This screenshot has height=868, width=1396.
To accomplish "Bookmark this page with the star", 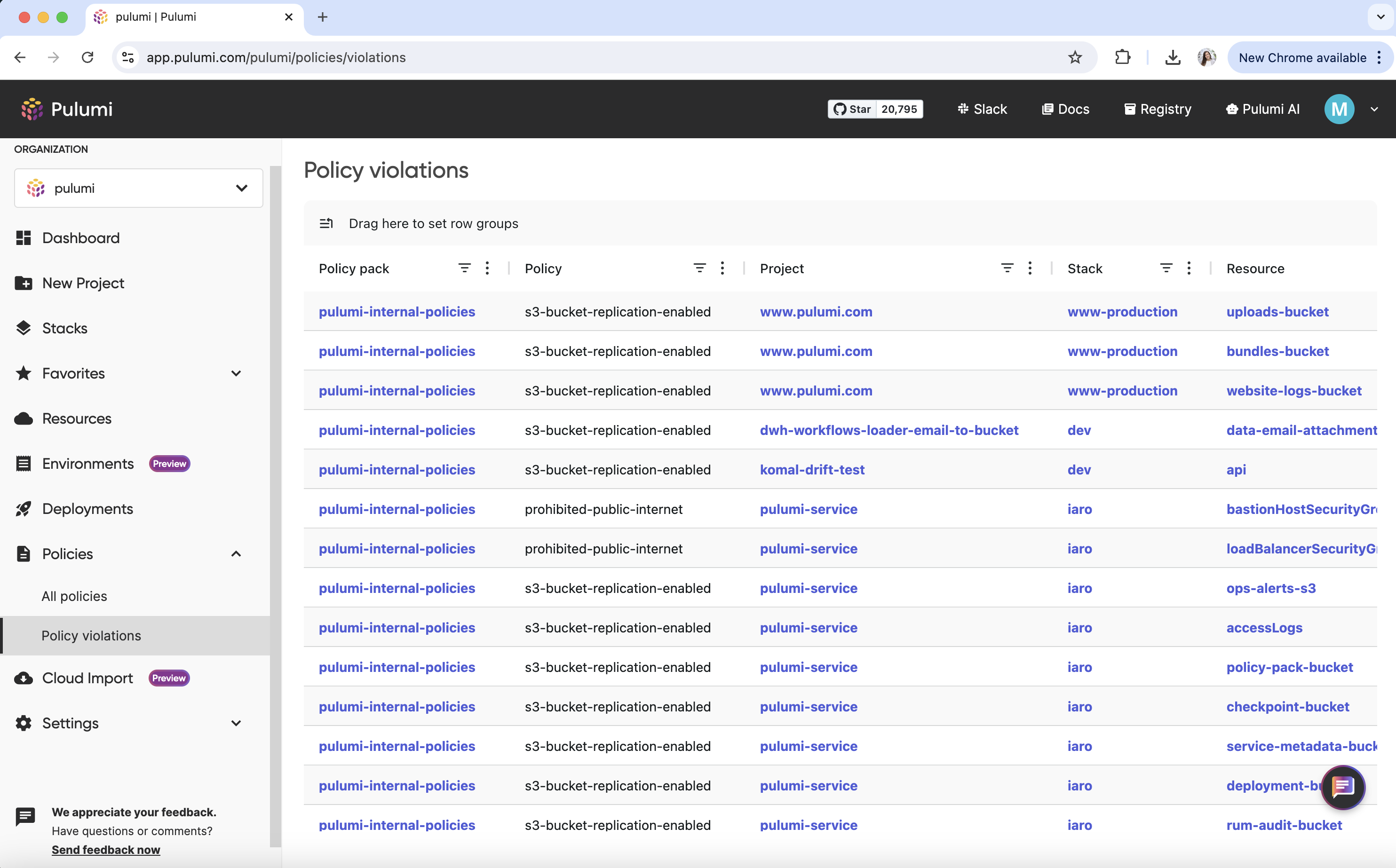I will (1075, 57).
